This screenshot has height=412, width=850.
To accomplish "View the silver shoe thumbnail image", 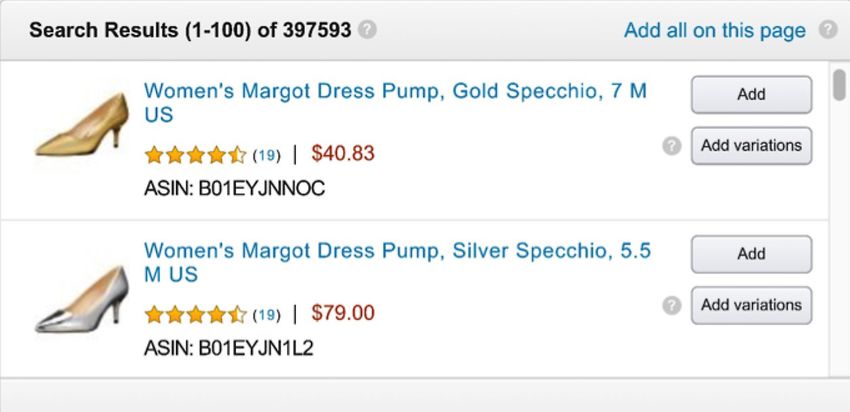I will (82, 299).
